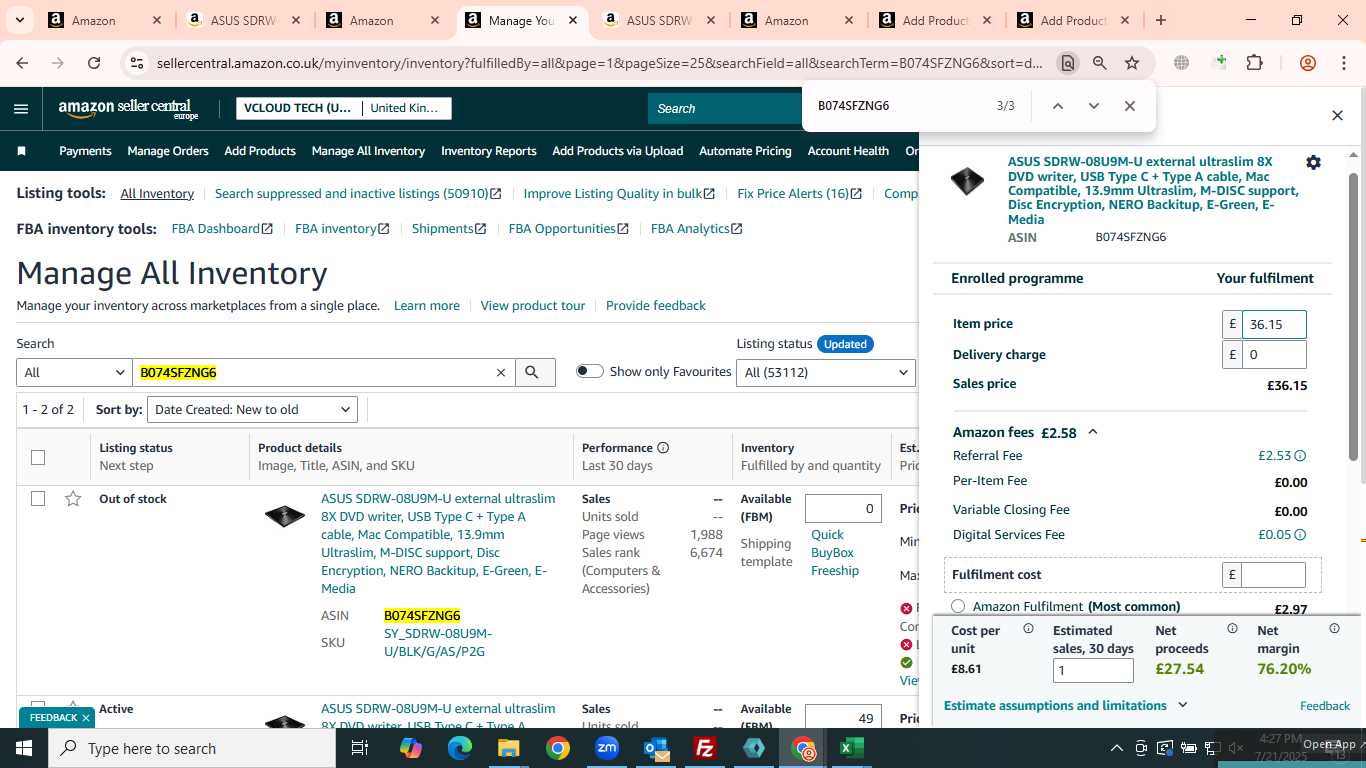
Task: Select Amazon Fulfilment radio option
Action: pyautogui.click(x=958, y=606)
